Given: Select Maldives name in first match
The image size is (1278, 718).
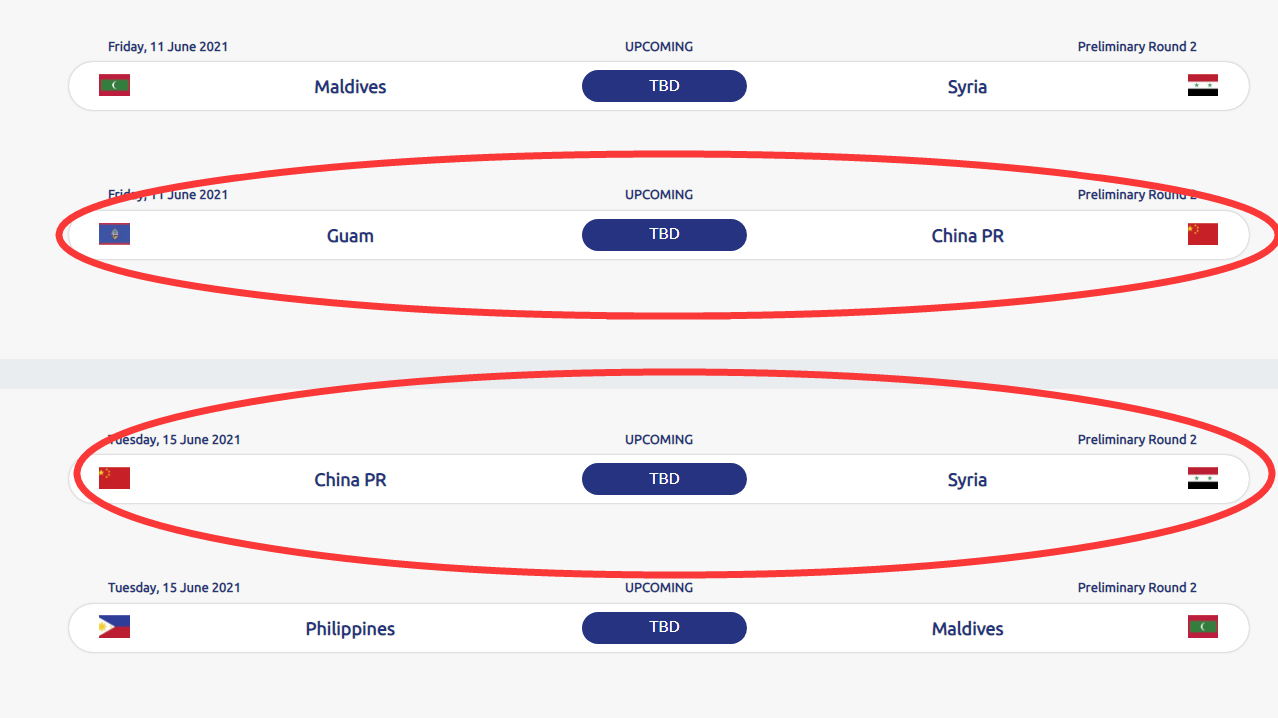Looking at the screenshot, I should 350,87.
